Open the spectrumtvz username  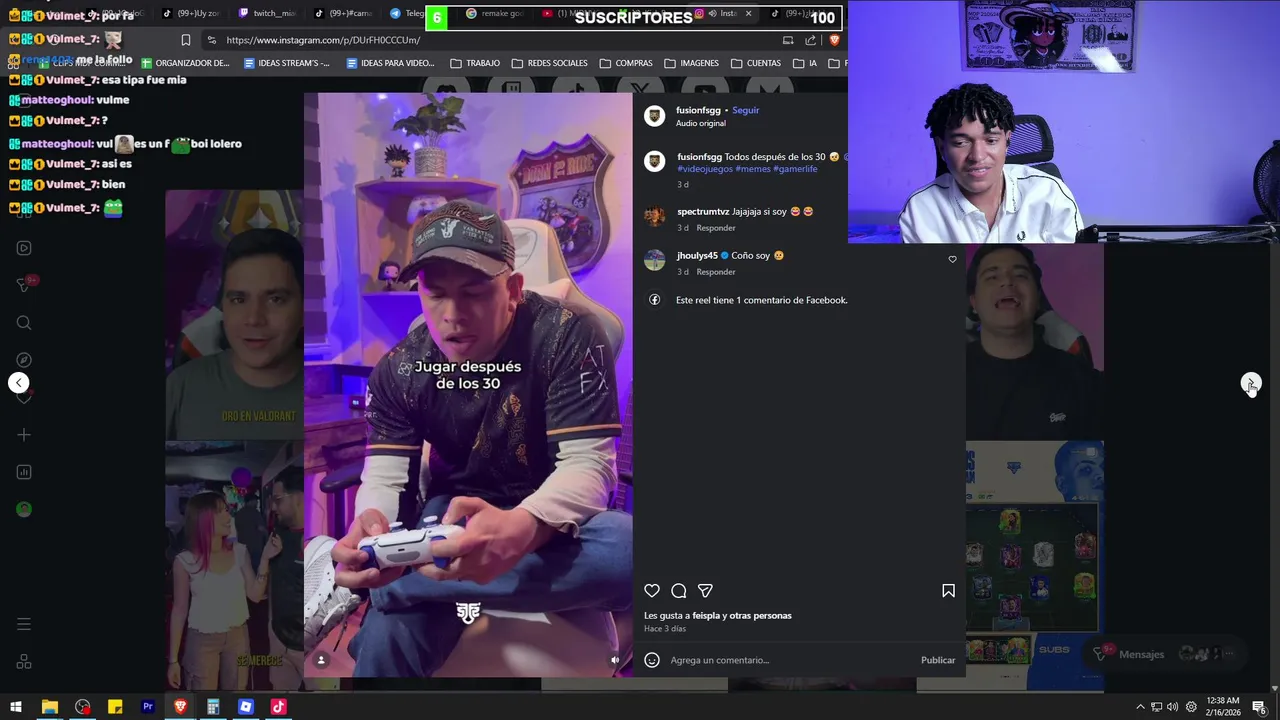703,212
